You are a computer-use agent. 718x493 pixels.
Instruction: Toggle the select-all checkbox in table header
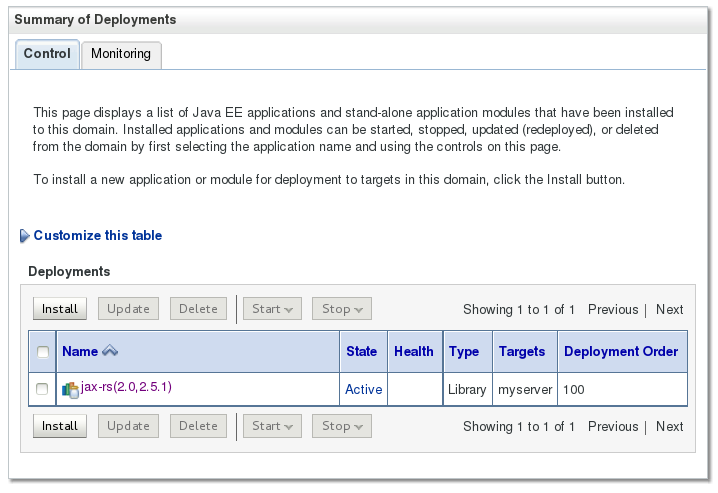[x=43, y=352]
